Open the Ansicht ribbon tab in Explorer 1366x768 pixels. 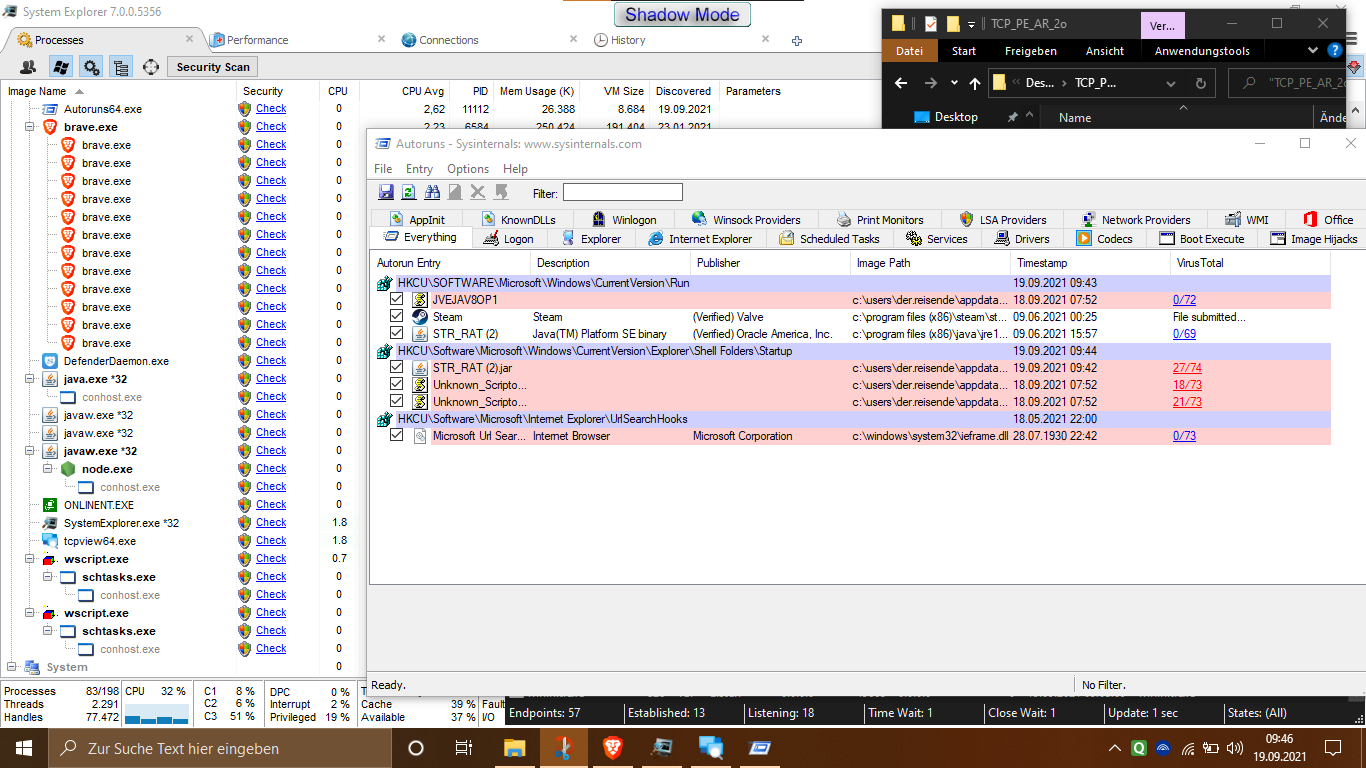[x=1104, y=51]
